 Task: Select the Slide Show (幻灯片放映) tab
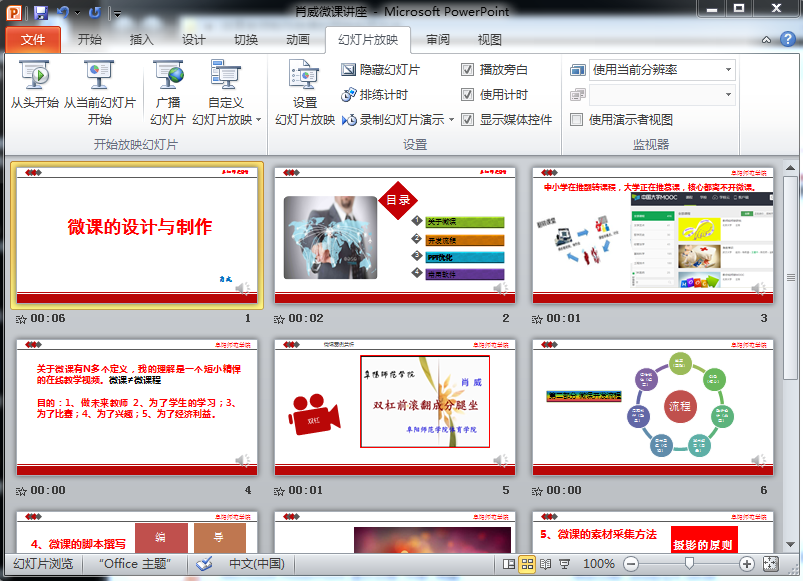click(368, 39)
